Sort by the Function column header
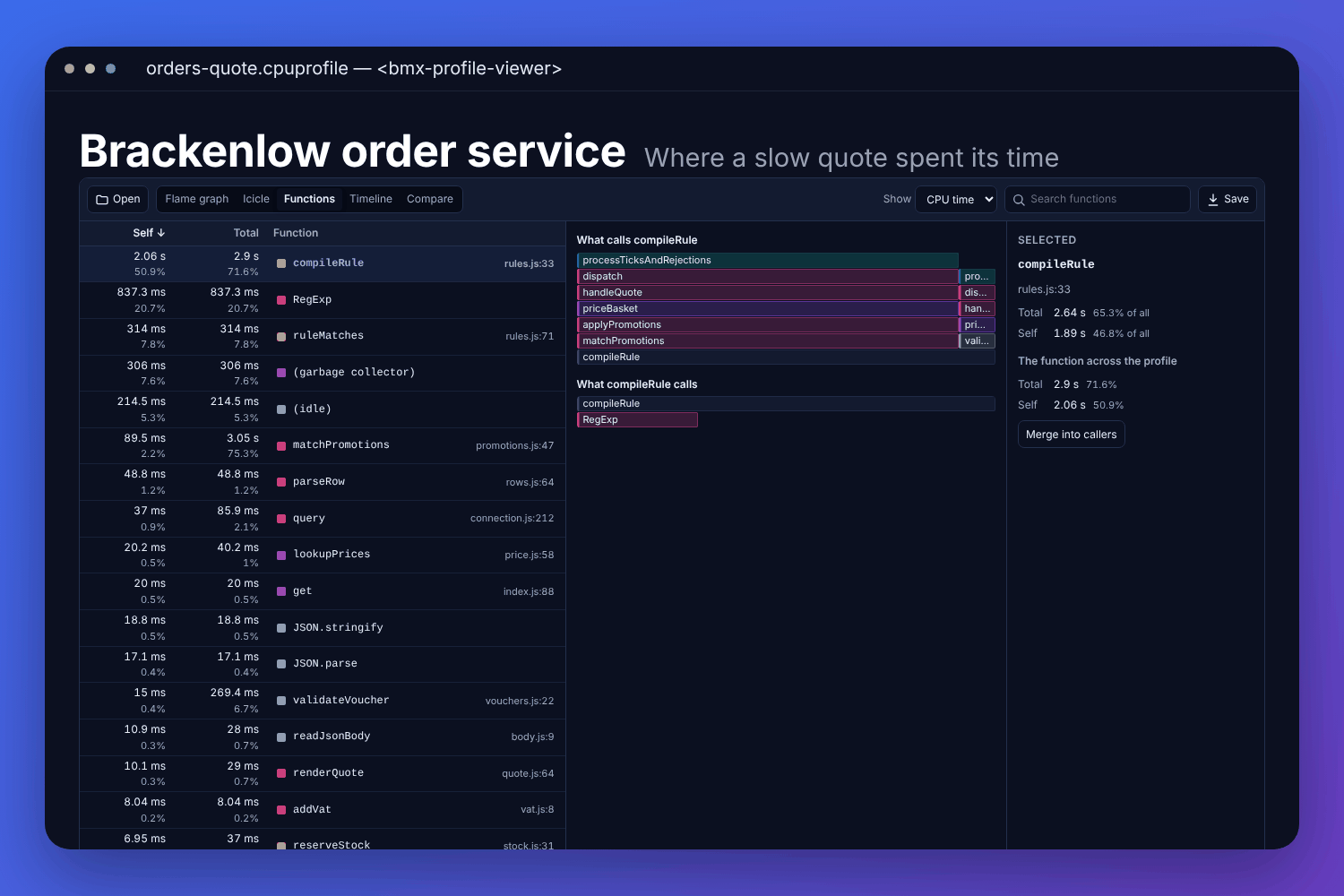Viewport: 1344px width, 896px height. click(x=296, y=233)
